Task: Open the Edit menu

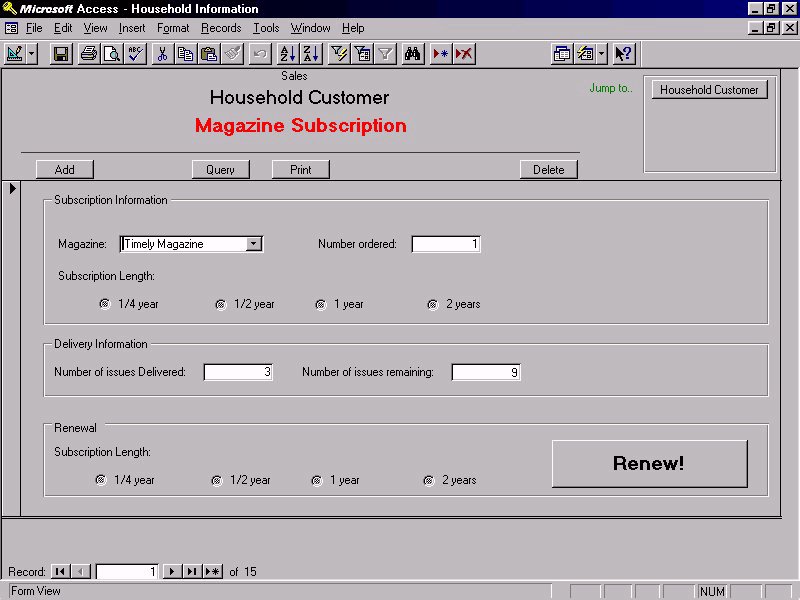Action: point(63,28)
